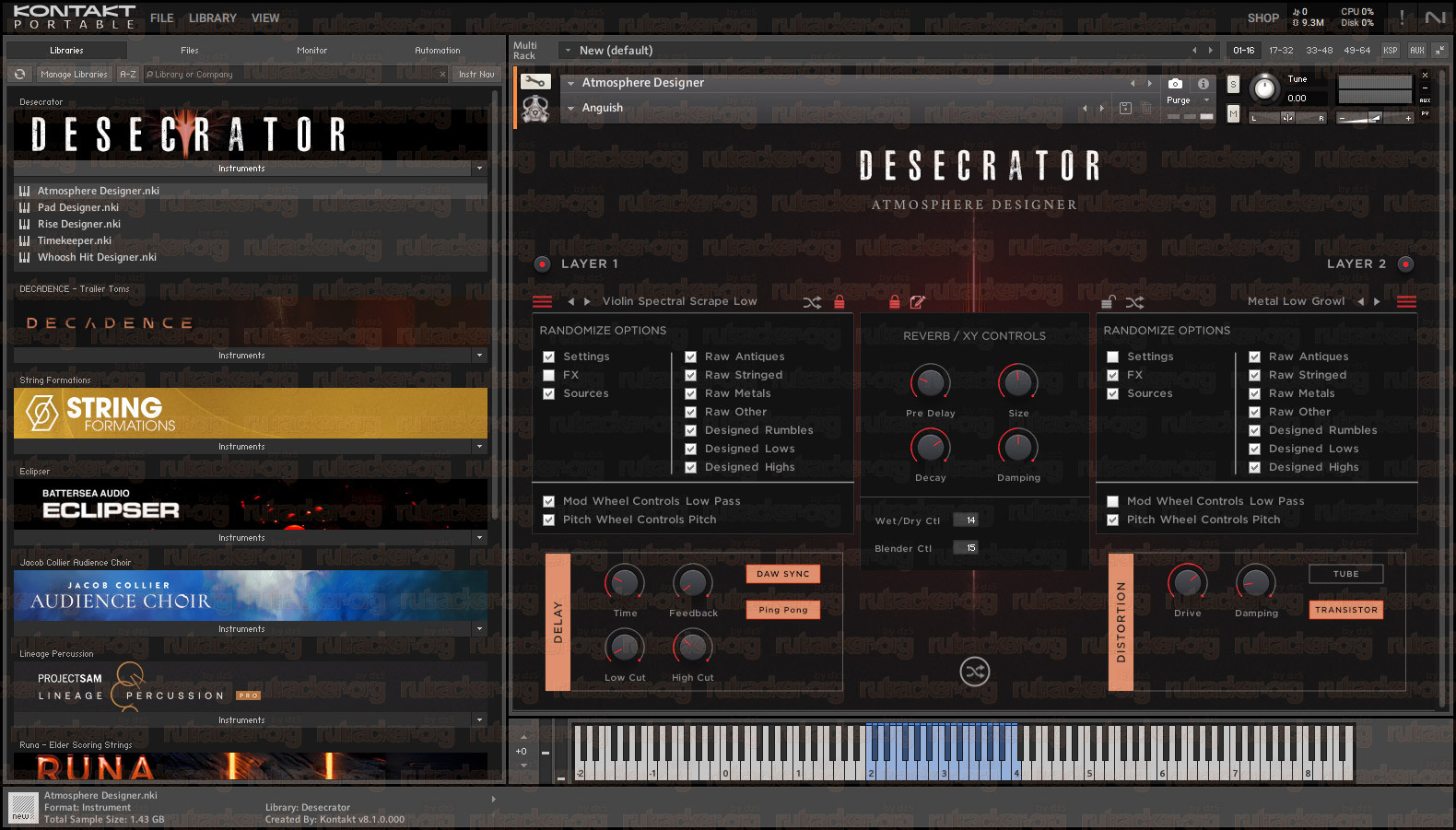
Task: Enable Layer 2 Mod Wheel Controls Low Pass
Action: click(1112, 501)
